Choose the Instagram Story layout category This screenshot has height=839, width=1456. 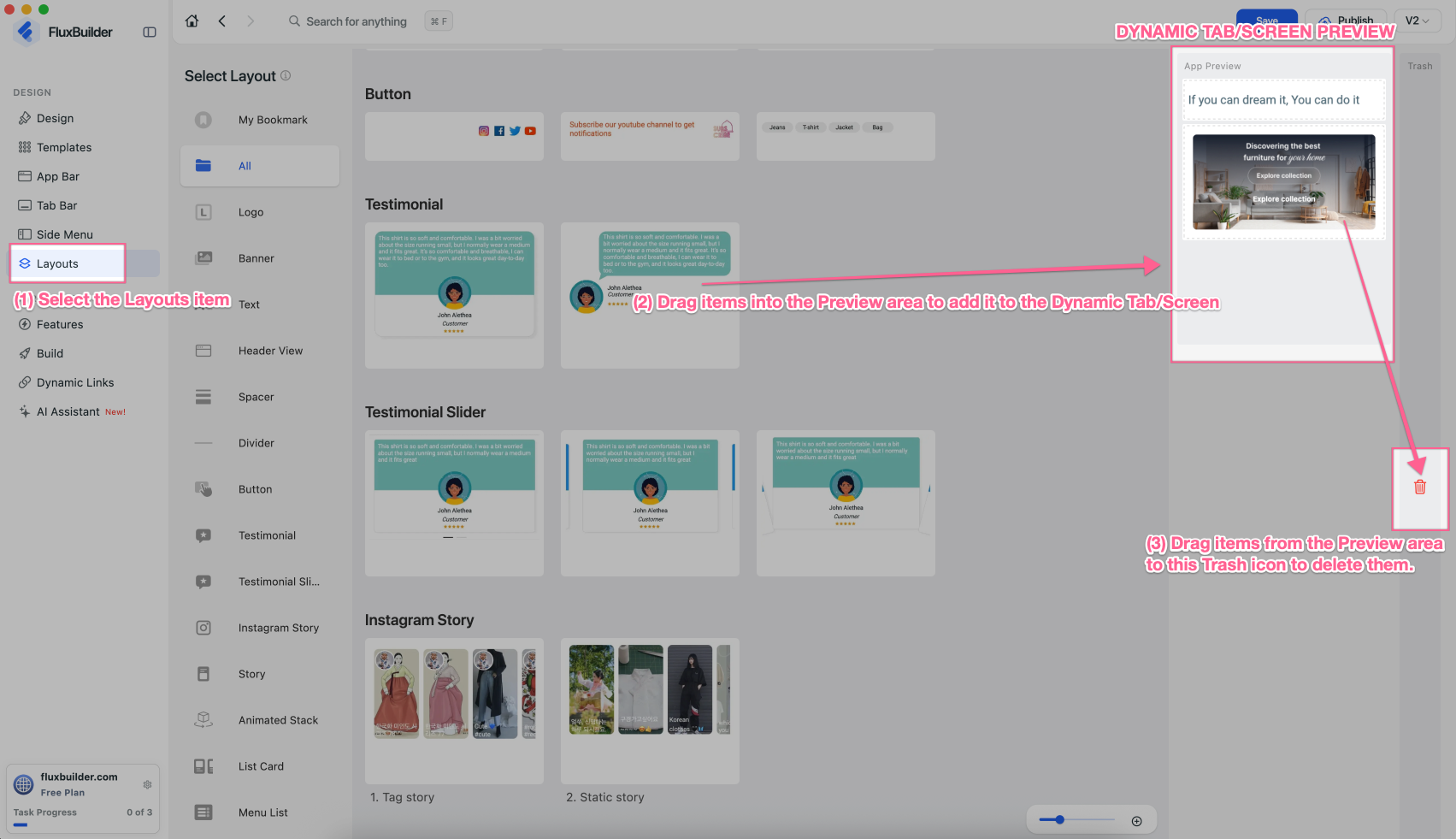260,628
